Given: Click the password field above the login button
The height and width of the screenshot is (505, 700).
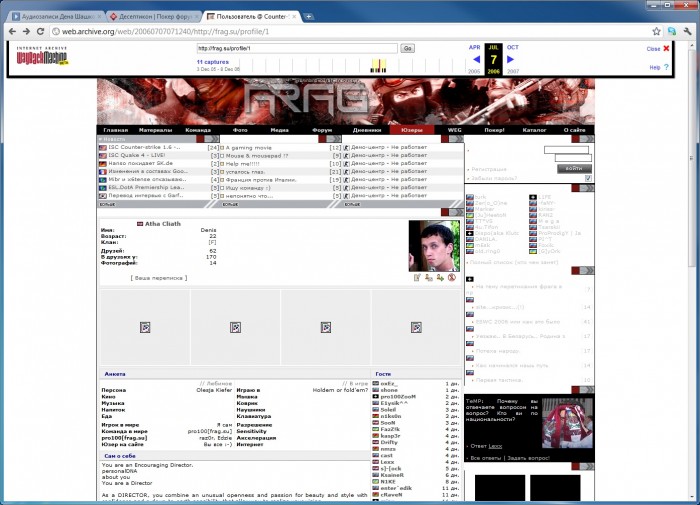Looking at the screenshot, I should coord(573,158).
